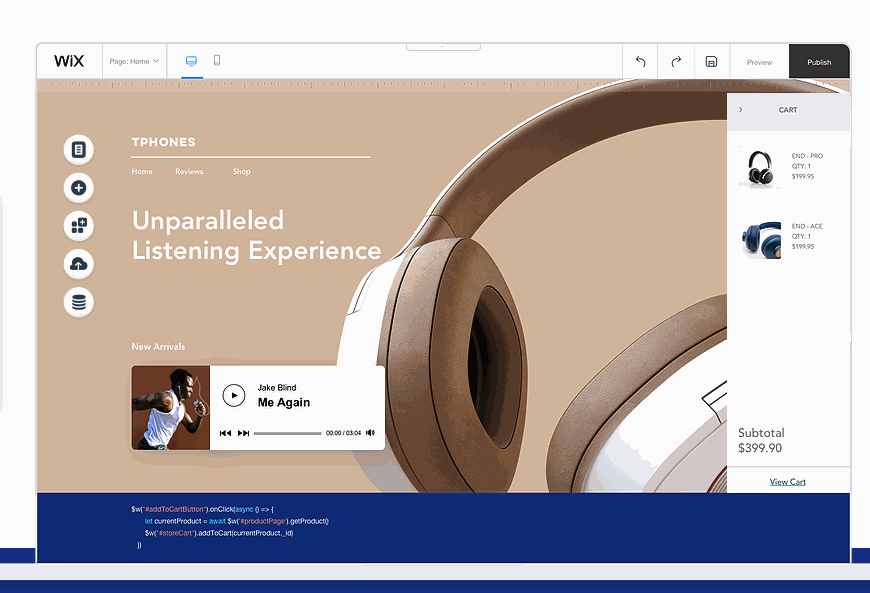Open the Database content manager button
The width and height of the screenshot is (870, 593).
click(x=79, y=302)
